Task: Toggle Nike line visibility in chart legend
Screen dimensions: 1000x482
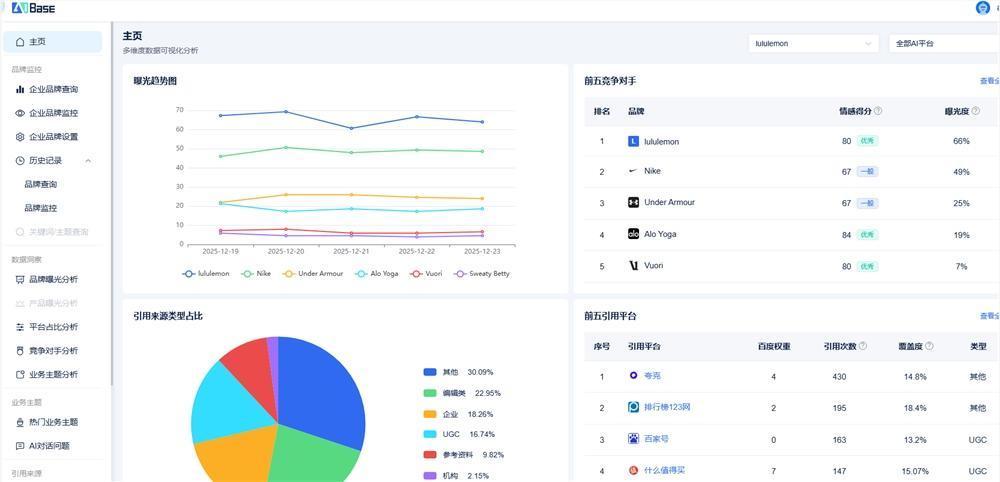Action: [x=256, y=273]
